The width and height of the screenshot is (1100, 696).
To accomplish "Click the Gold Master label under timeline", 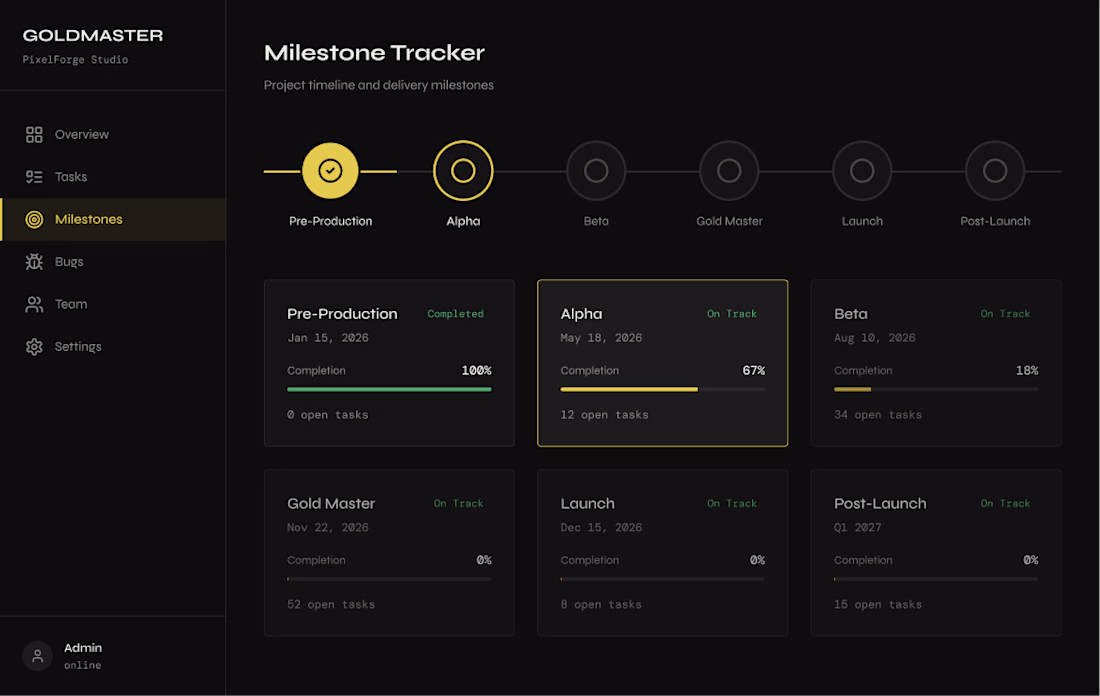I will point(729,221).
